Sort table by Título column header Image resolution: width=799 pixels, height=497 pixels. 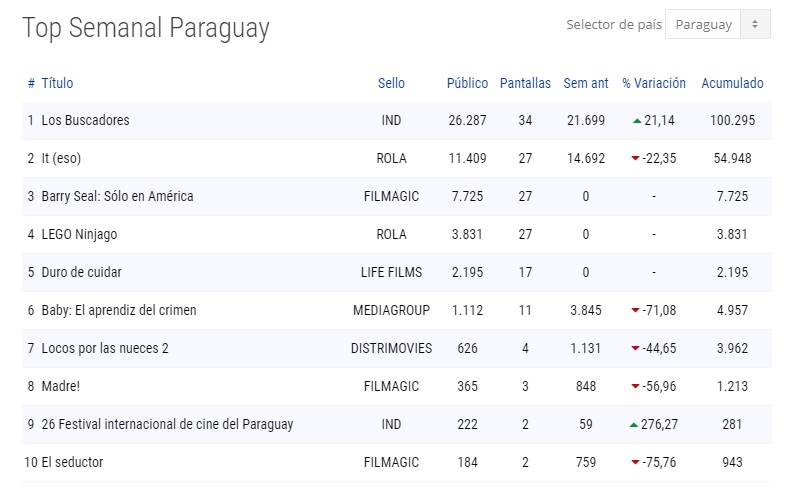pyautogui.click(x=57, y=83)
